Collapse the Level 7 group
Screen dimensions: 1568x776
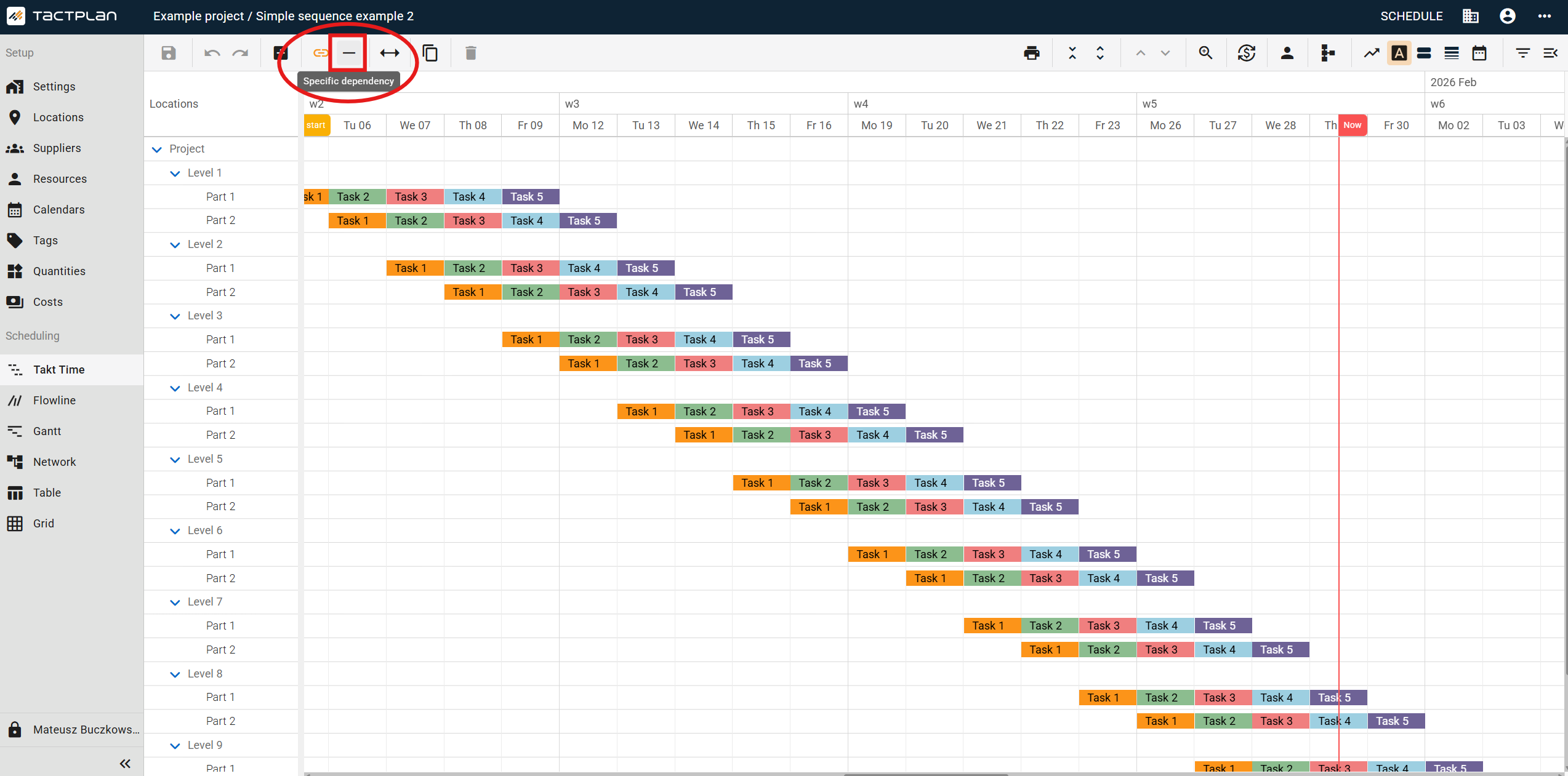175,602
